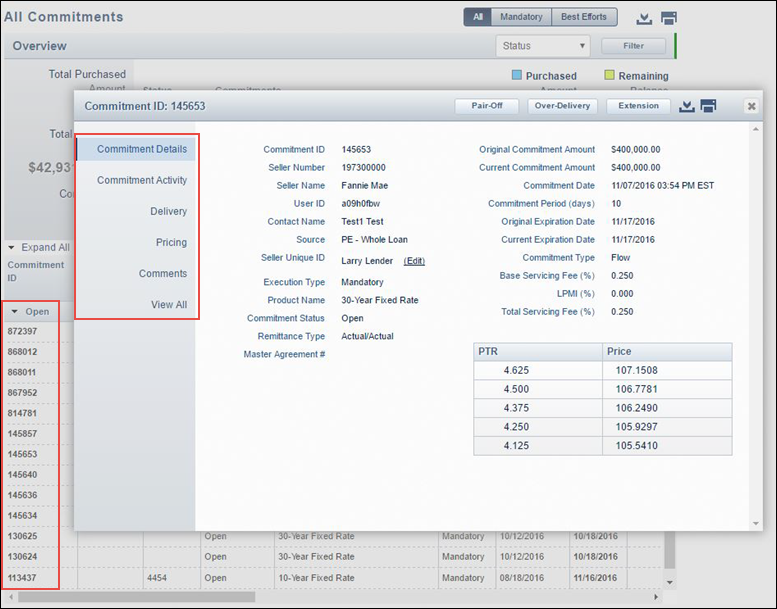Click the table's vertical scroll down arrow
Viewport: 777px width, 609px height.
pyautogui.click(x=669, y=583)
